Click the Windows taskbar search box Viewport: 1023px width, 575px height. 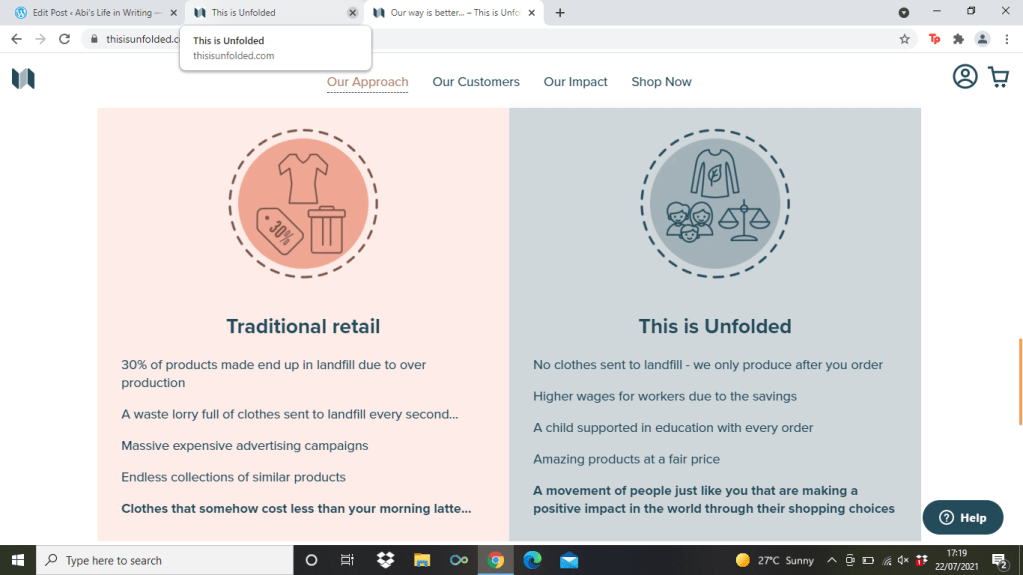(165, 560)
